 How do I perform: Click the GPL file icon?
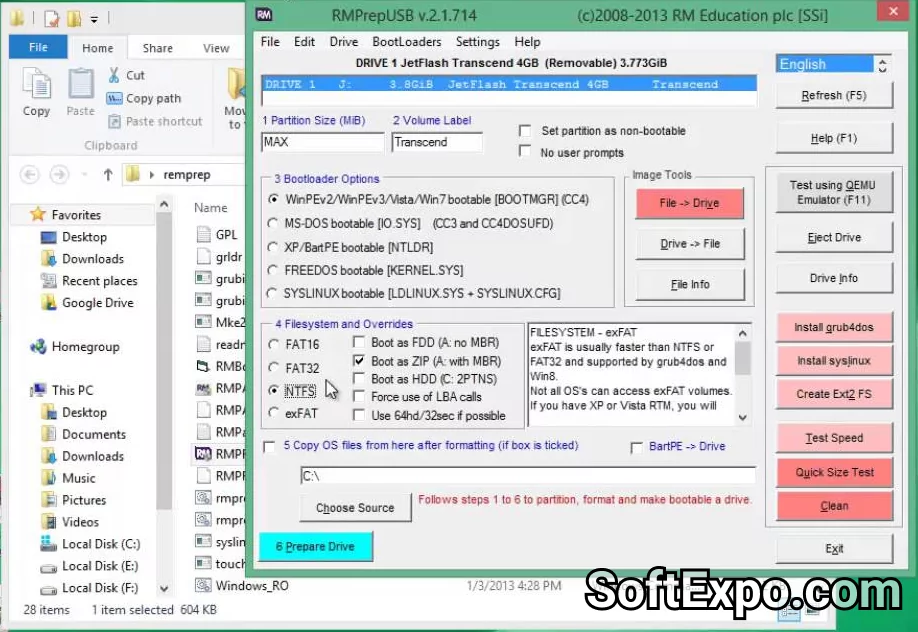203,234
